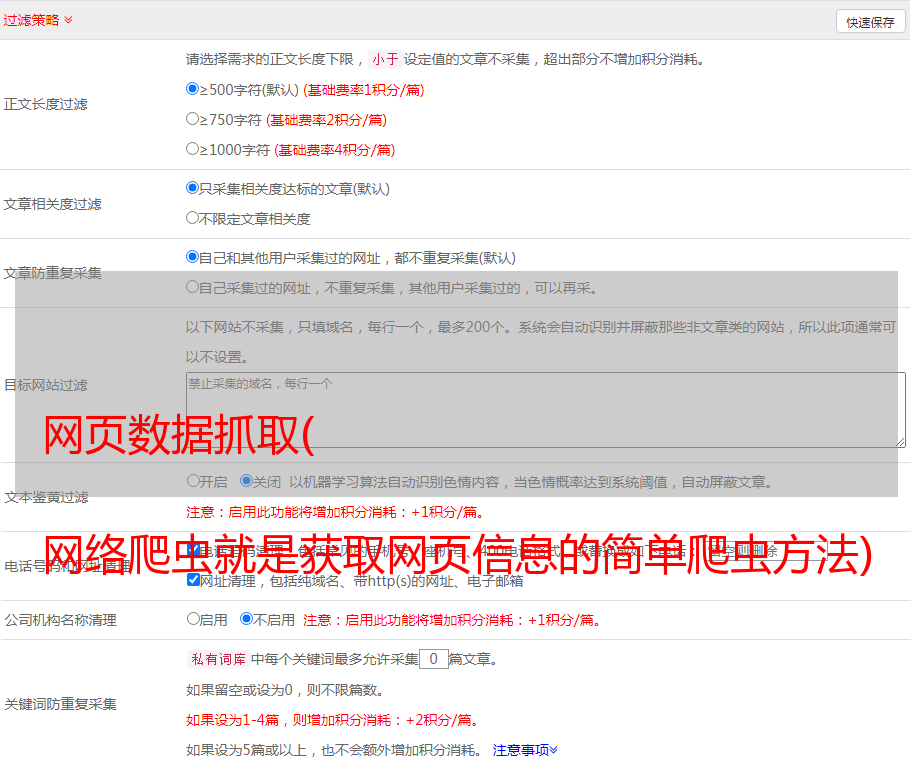Select 只采集相关度达标的文章 option
The width and height of the screenshot is (912, 768).
click(192, 188)
